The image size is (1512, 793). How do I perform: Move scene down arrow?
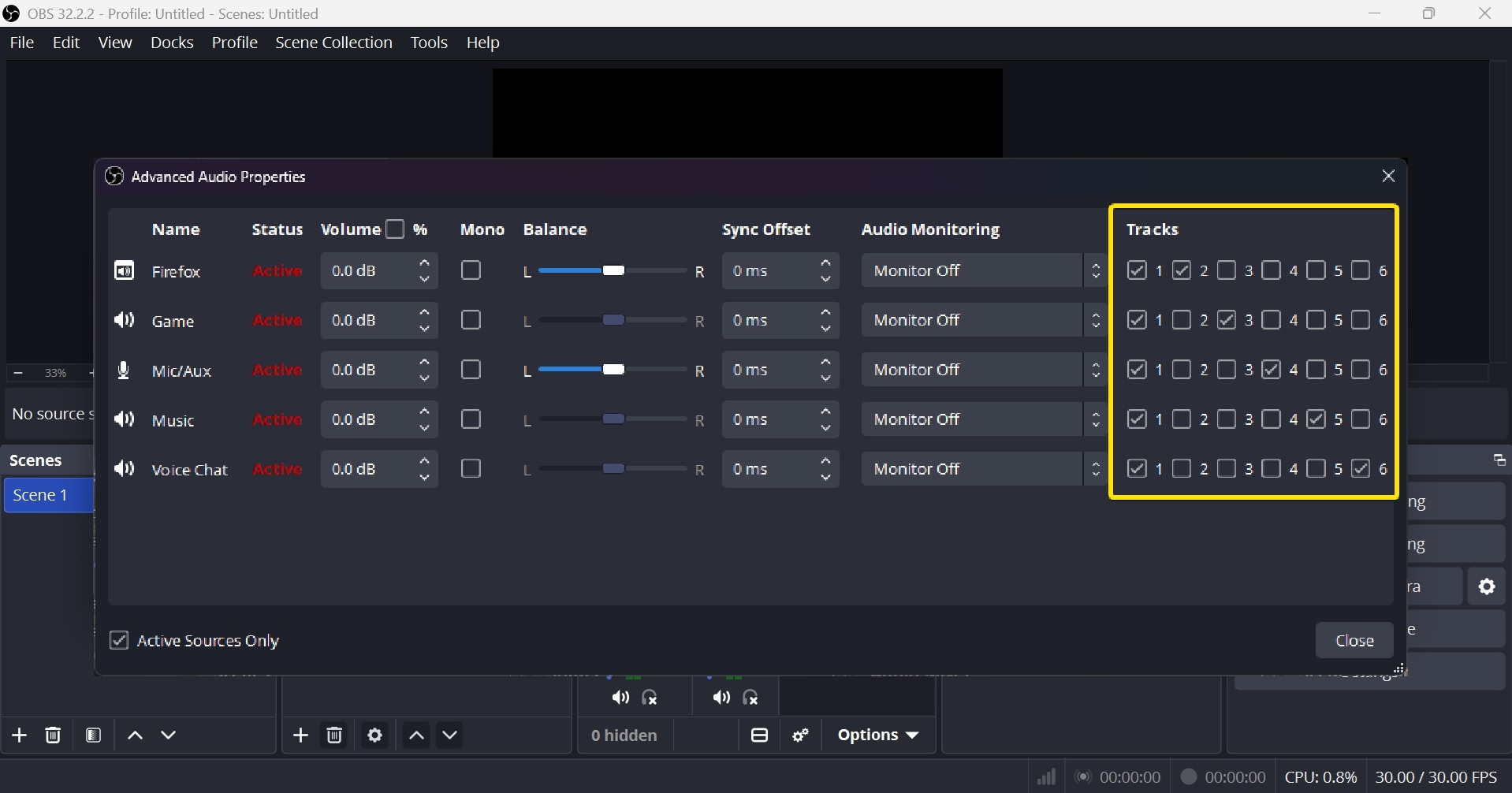click(x=169, y=736)
